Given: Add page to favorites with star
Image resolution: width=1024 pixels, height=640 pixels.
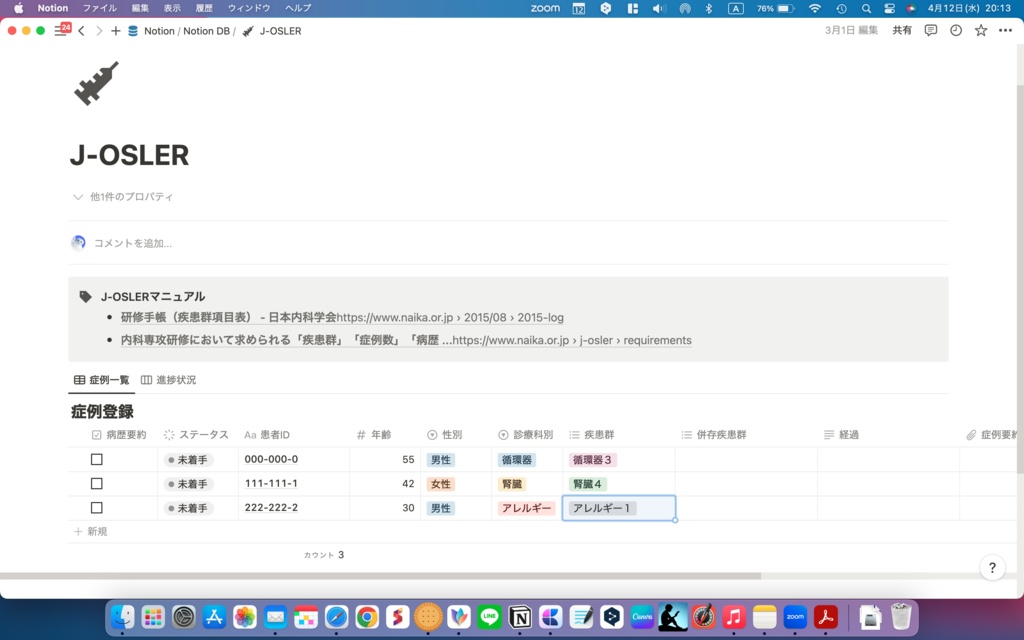Looking at the screenshot, I should [x=981, y=31].
